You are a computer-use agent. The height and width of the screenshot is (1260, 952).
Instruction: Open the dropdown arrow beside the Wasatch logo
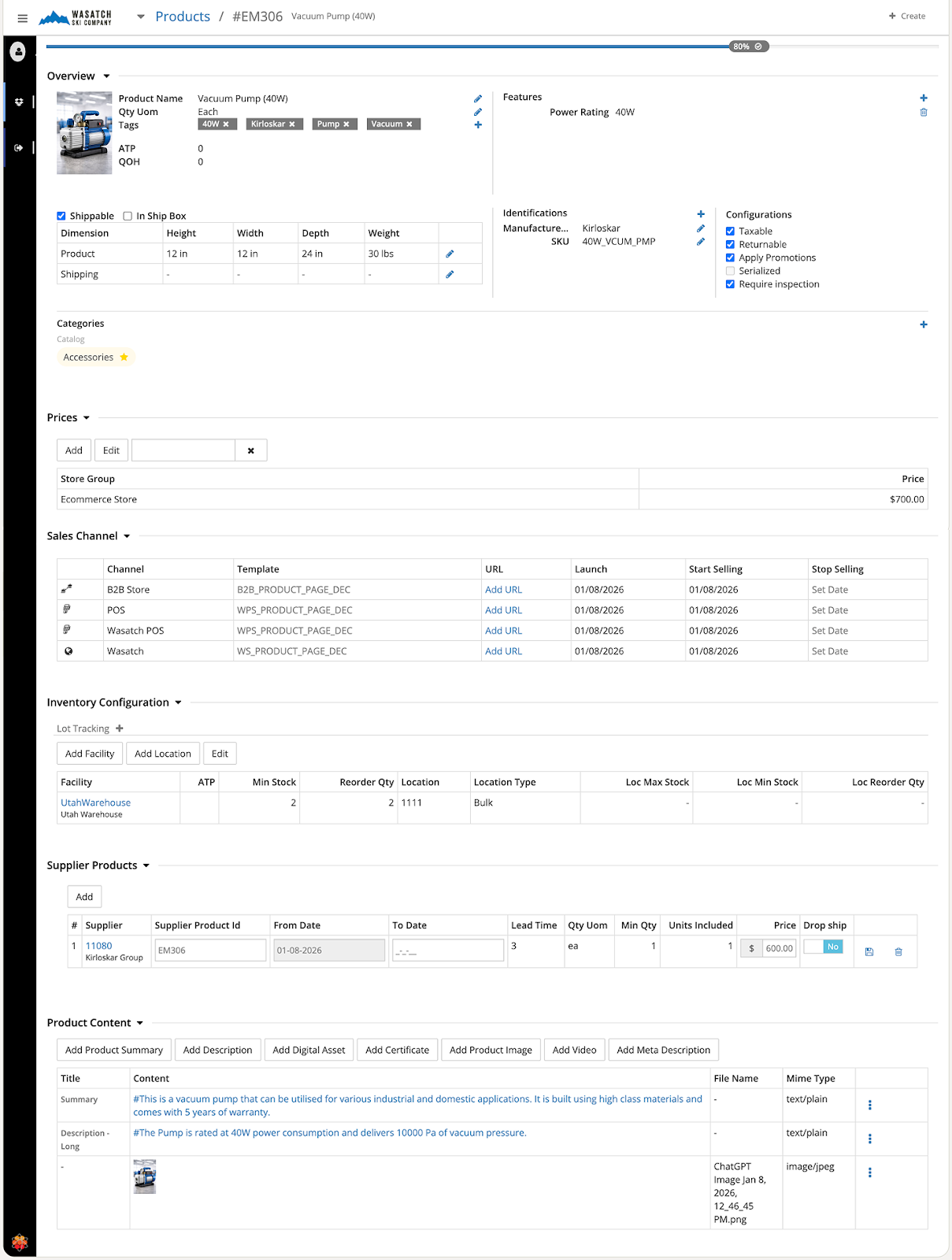click(x=140, y=17)
